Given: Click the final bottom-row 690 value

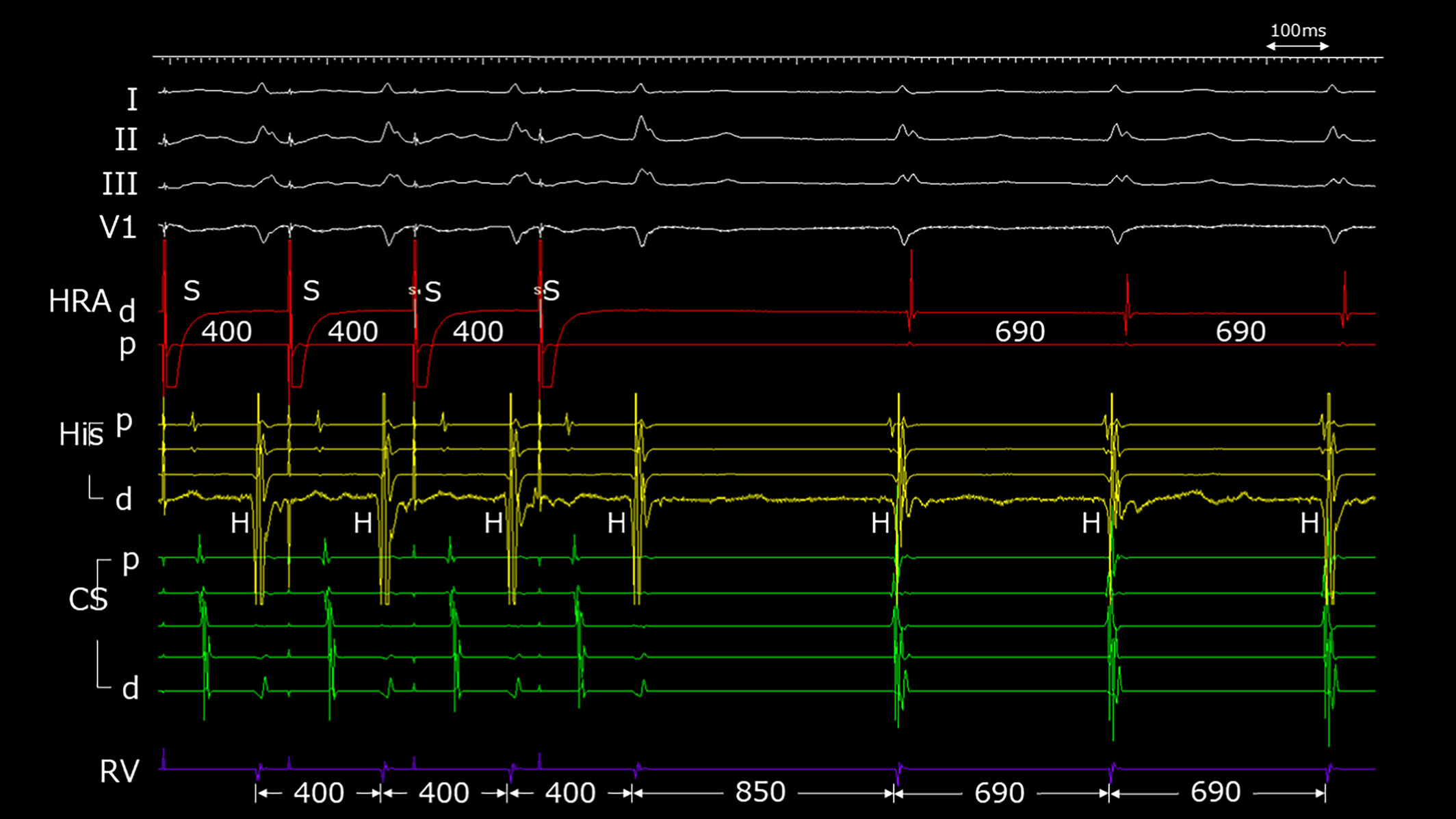Looking at the screenshot, I should [1215, 792].
